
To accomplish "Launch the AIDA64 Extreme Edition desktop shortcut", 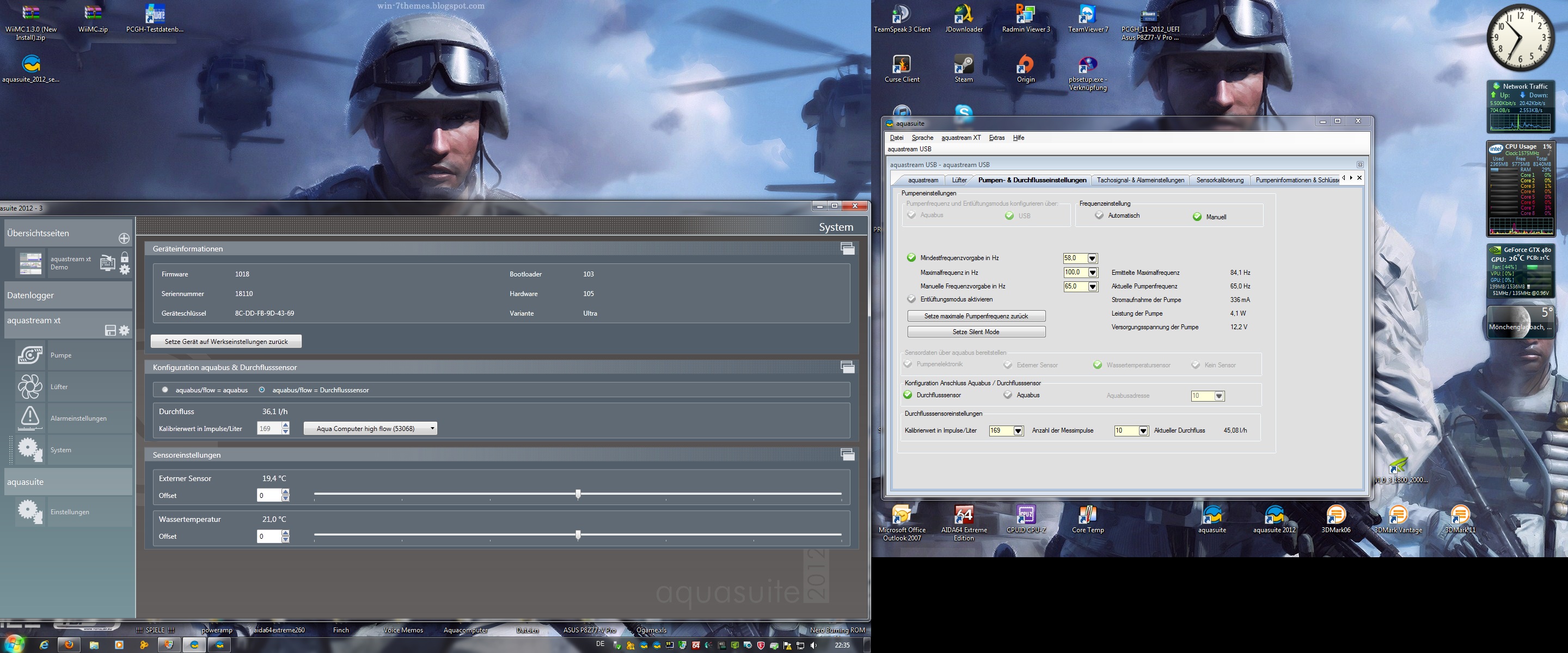I will pyautogui.click(x=964, y=515).
